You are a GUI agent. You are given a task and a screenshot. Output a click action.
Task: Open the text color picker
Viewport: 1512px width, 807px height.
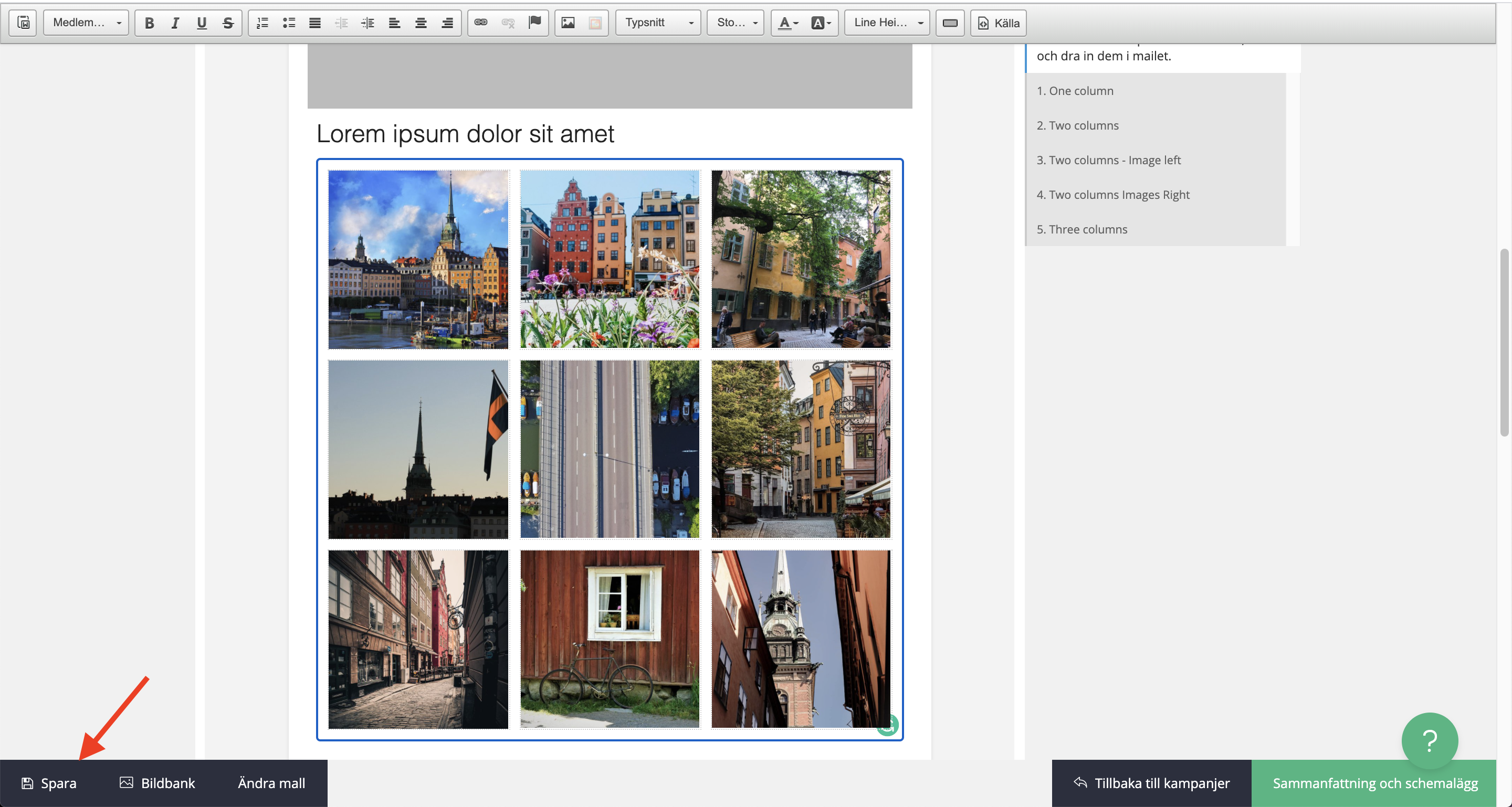pyautogui.click(x=787, y=23)
